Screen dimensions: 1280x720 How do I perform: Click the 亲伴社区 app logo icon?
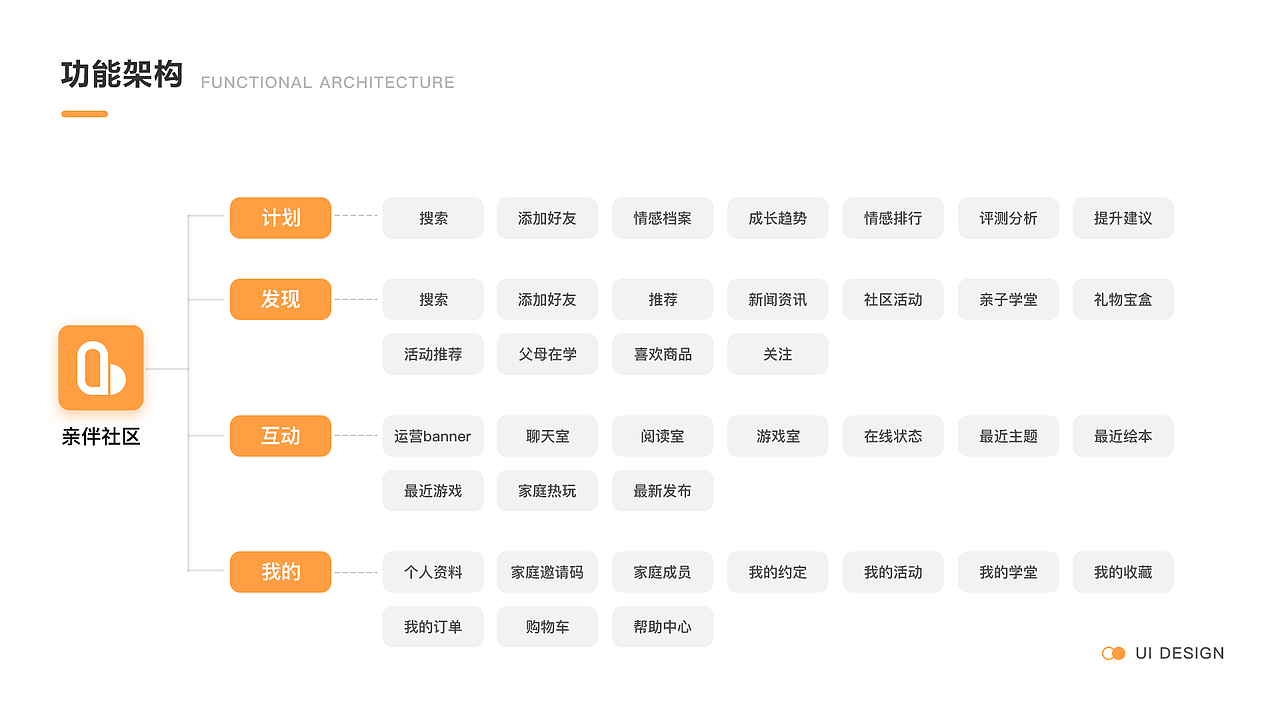100,368
